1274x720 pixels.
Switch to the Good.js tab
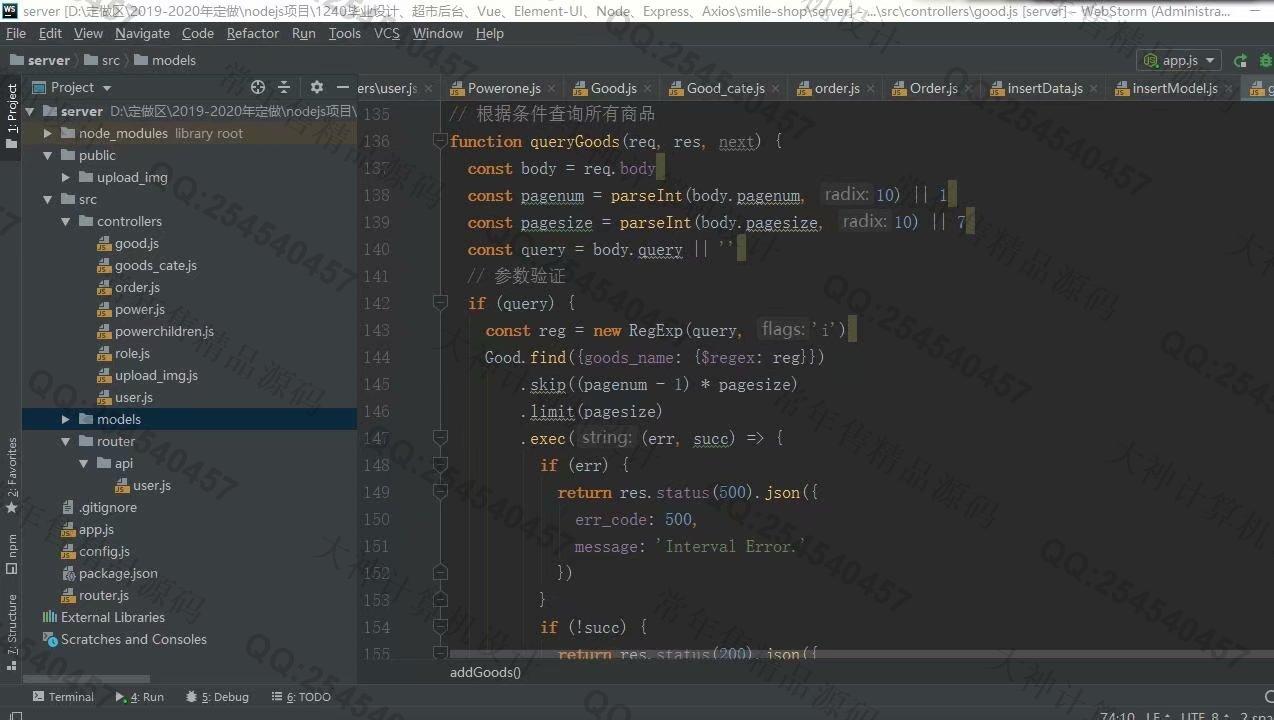coord(613,88)
